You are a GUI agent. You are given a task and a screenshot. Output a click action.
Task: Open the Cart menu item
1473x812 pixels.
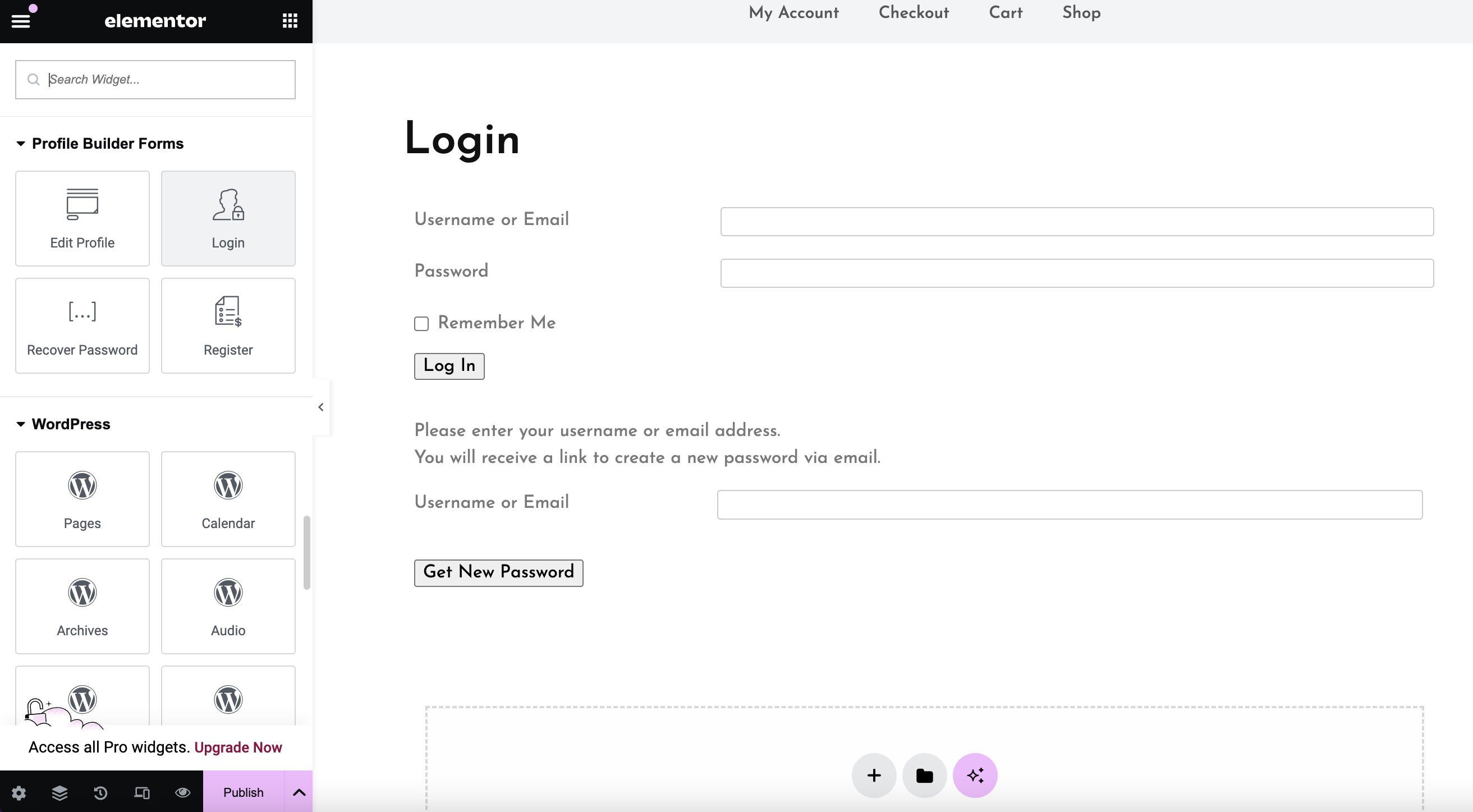click(1006, 12)
